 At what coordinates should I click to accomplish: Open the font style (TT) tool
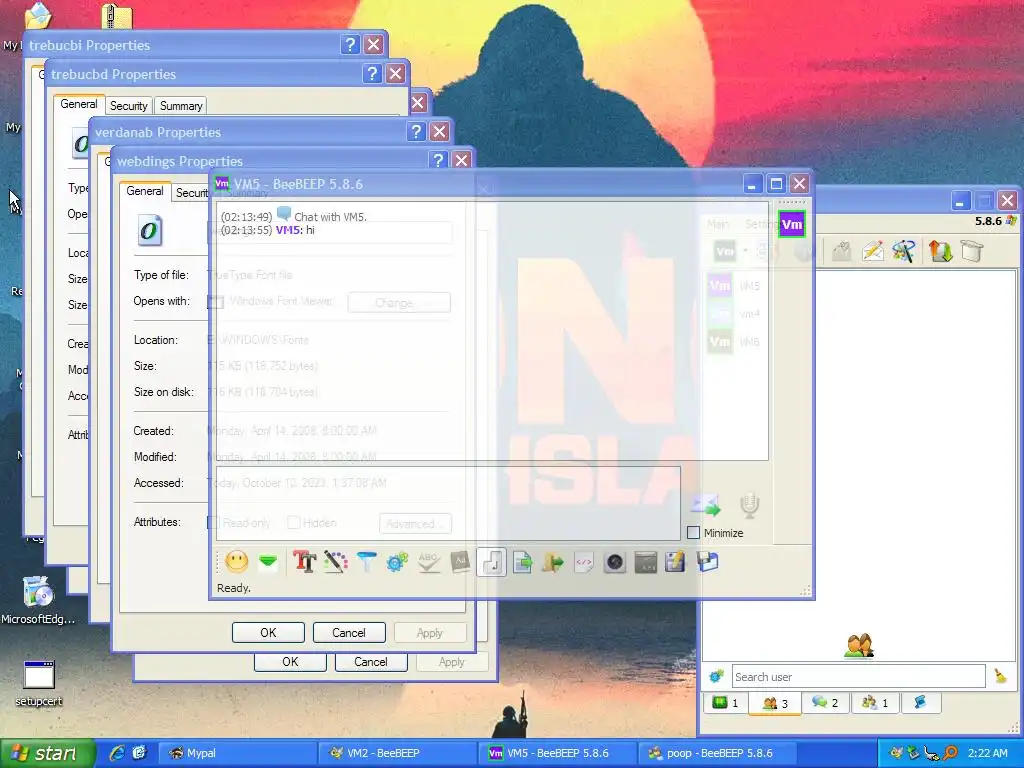(x=304, y=562)
